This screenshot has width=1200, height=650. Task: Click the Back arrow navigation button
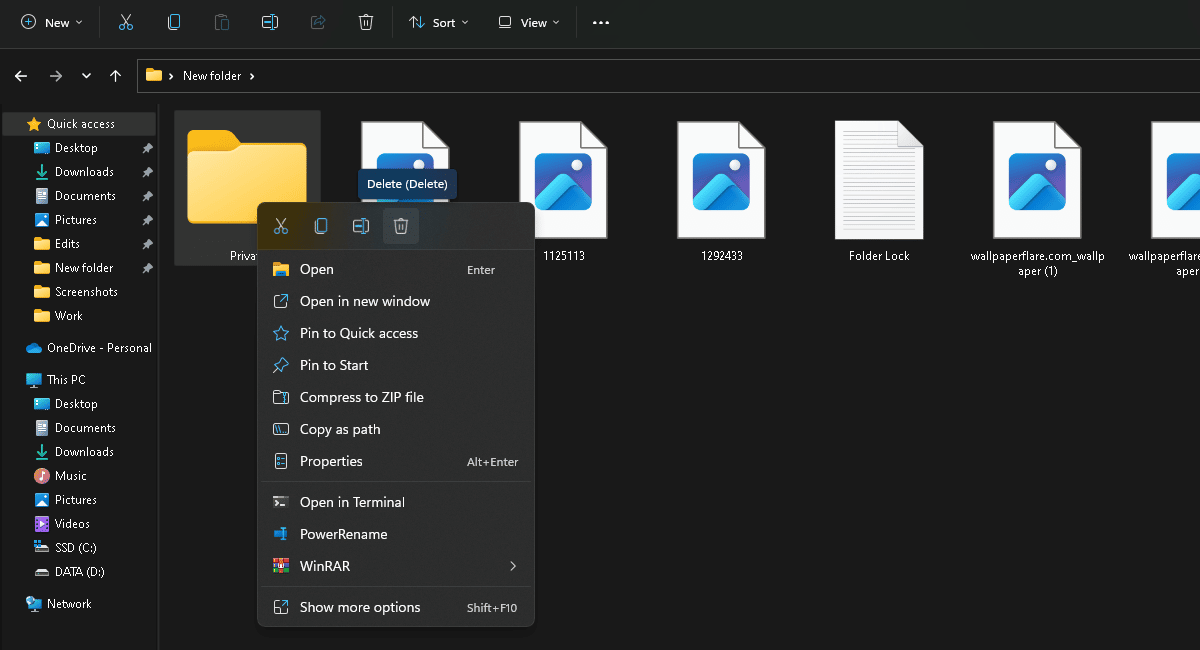tap(21, 76)
